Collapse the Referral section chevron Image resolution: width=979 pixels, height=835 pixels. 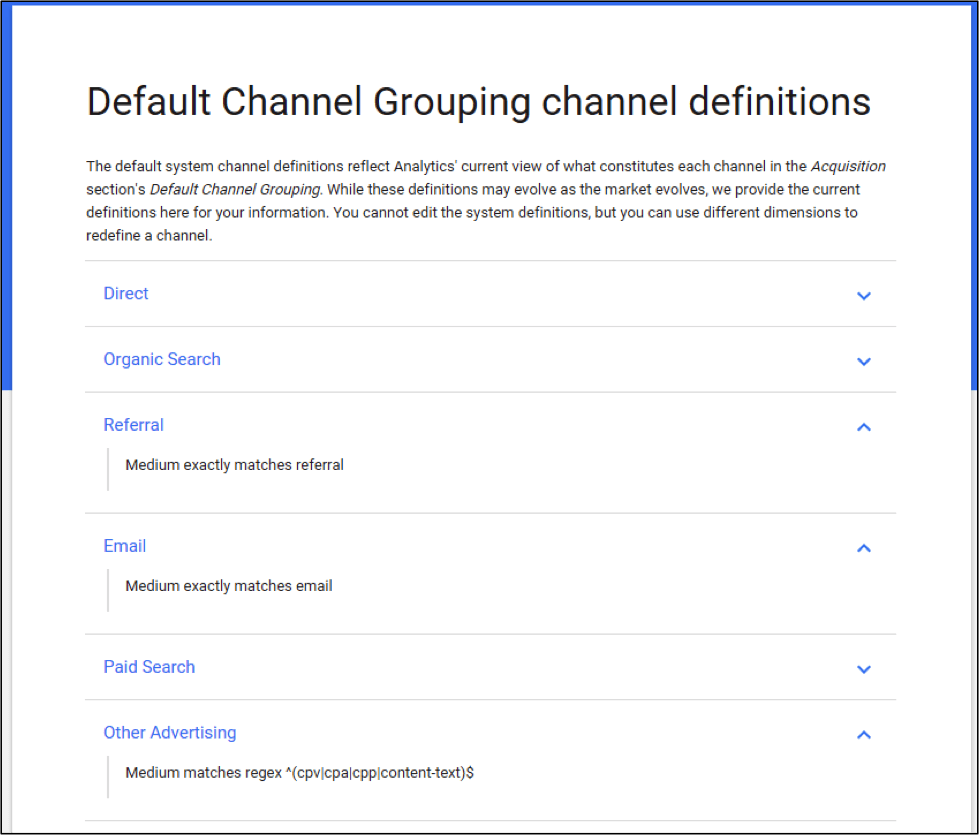coord(863,427)
